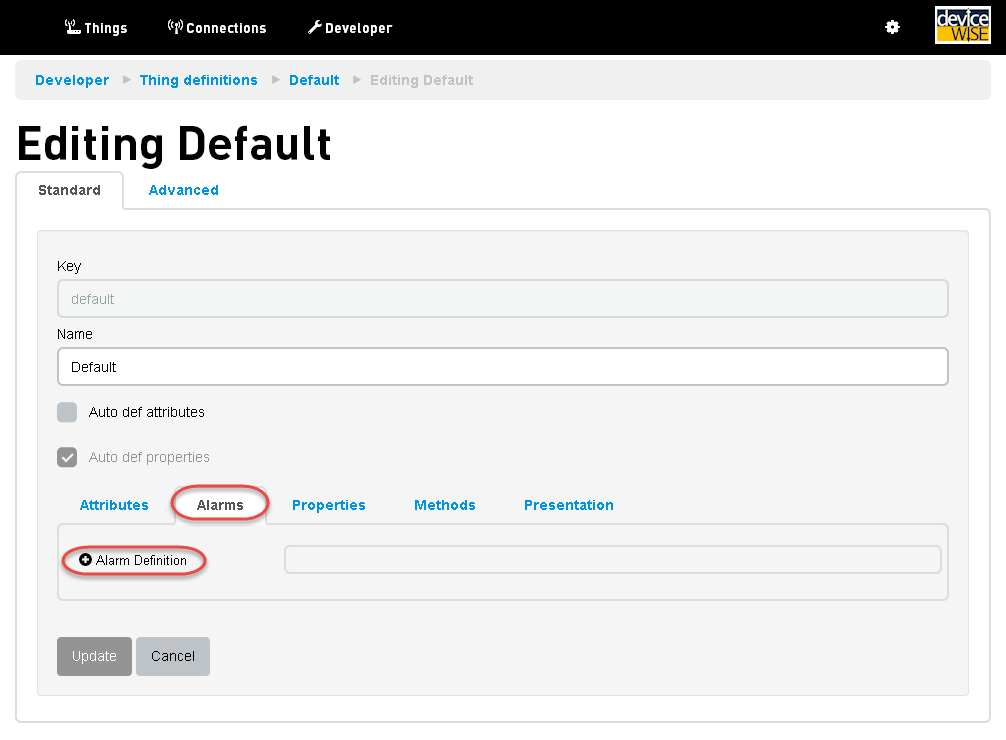Viewport: 1006px width, 740px height.
Task: Navigate to Thing definitions breadcrumb link
Action: [198, 80]
